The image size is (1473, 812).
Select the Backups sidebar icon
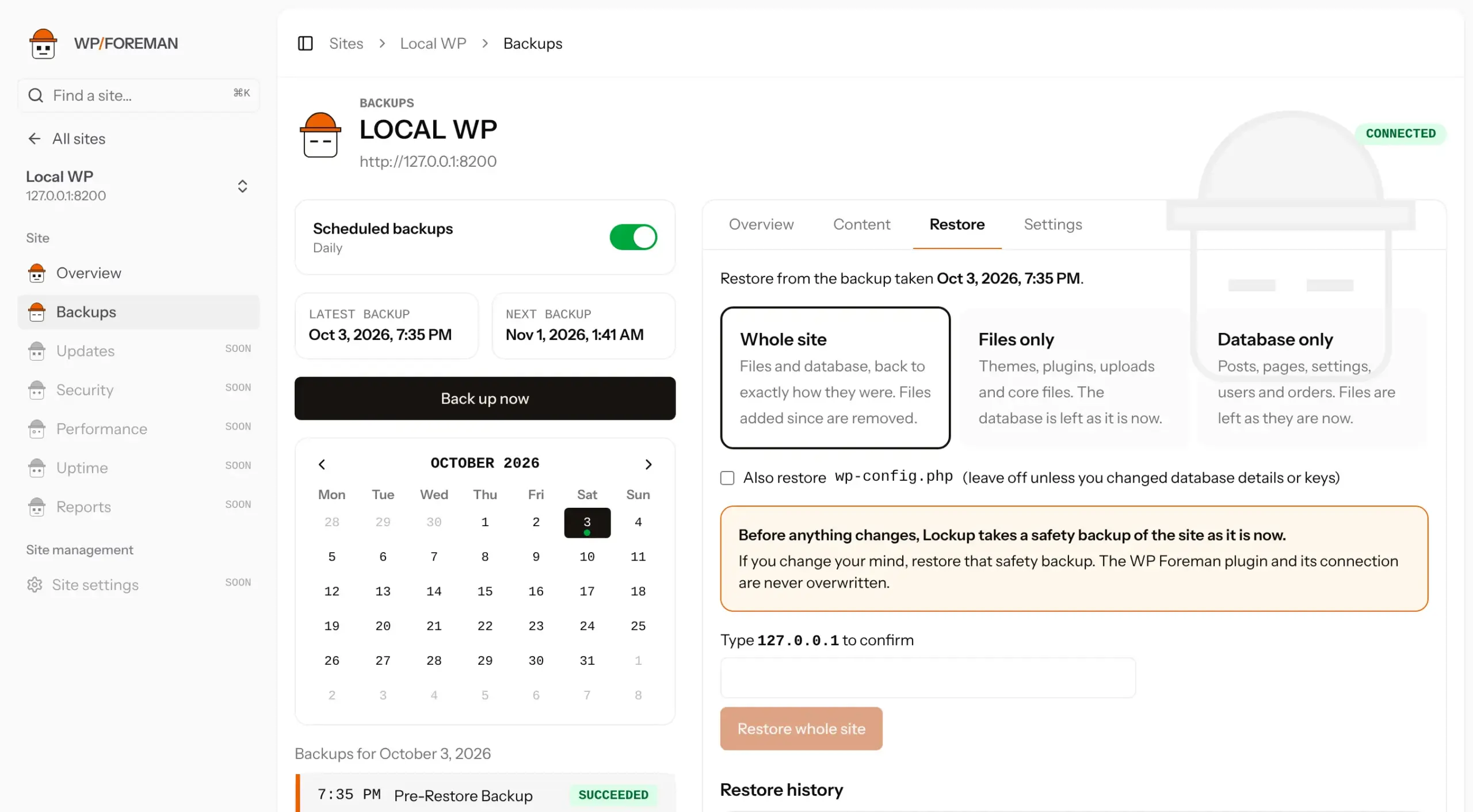(37, 312)
